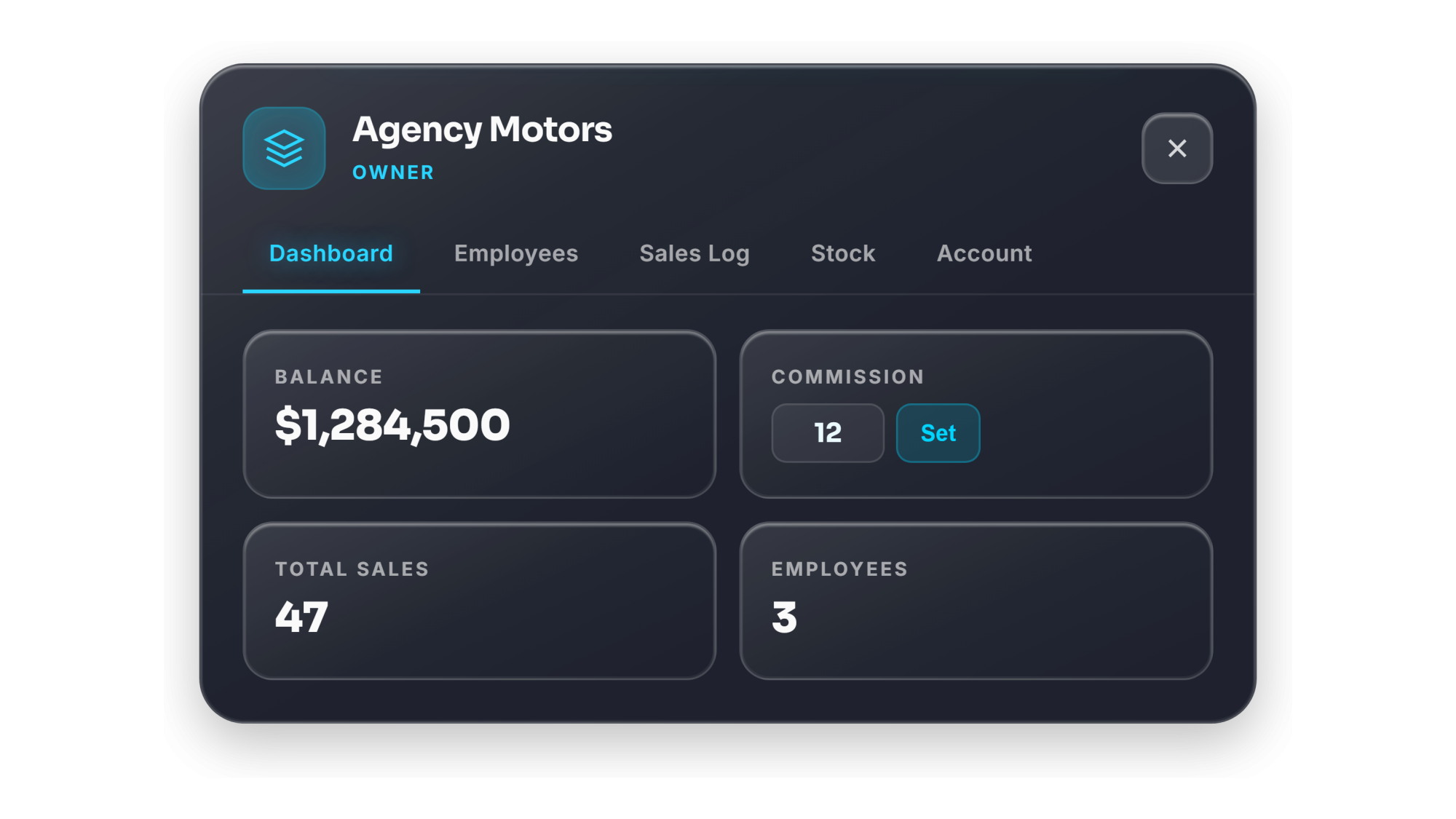The width and height of the screenshot is (1456, 819).
Task: Click the stacked layers logo icon
Action: click(x=284, y=149)
